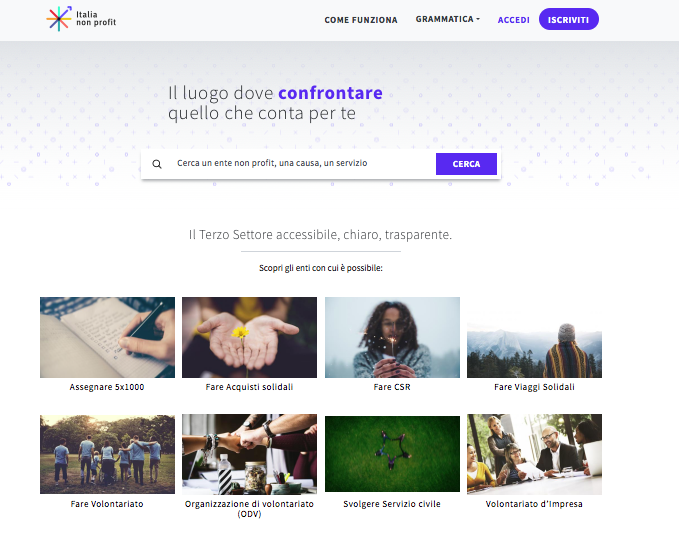The width and height of the screenshot is (679, 542).
Task: Click the CERCA search button
Action: coord(466,164)
